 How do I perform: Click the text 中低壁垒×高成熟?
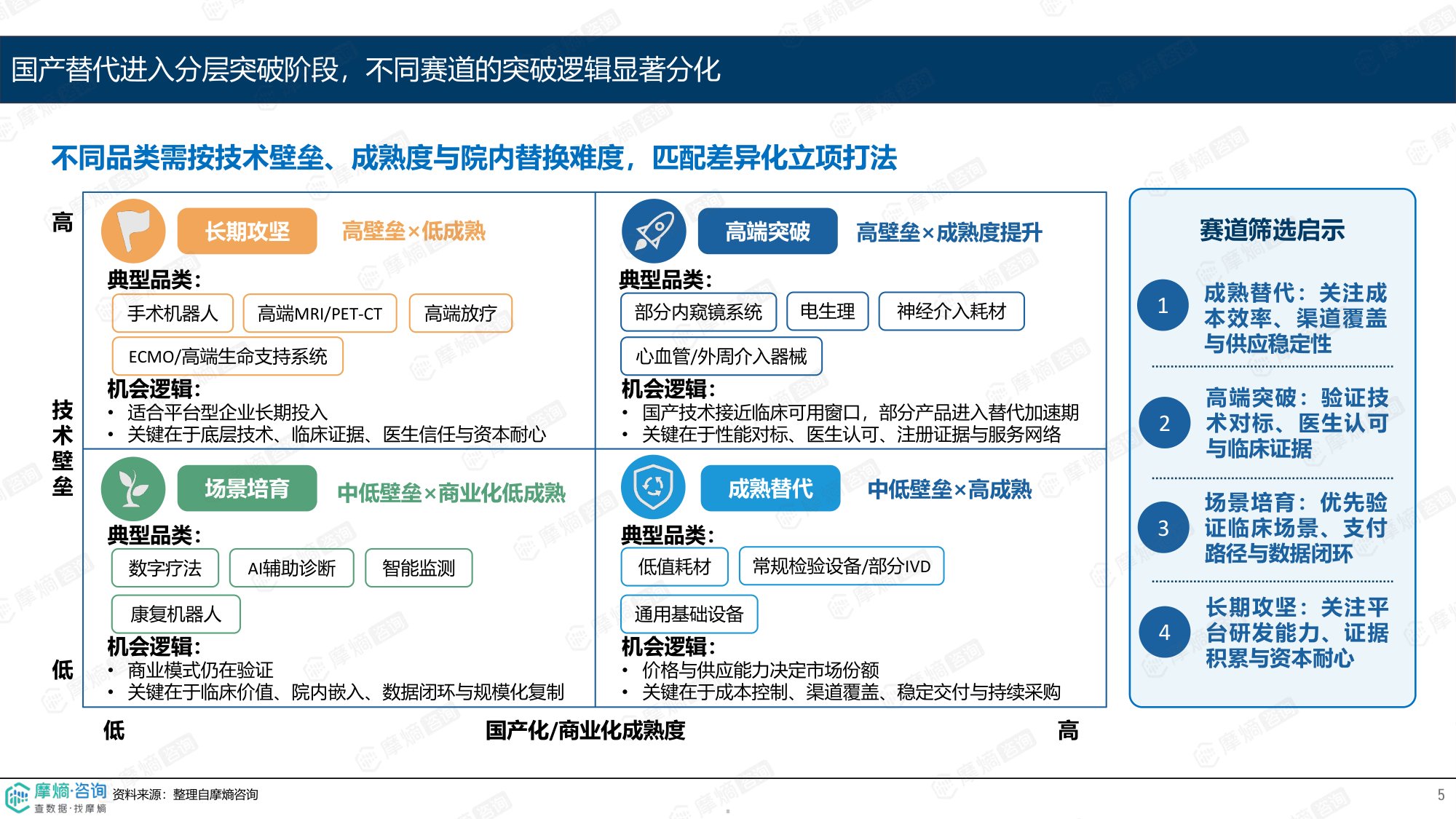point(949,489)
